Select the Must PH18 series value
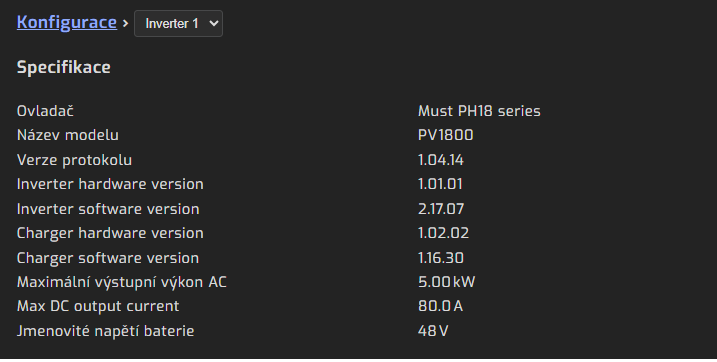This screenshot has height=362, width=717. 479,111
